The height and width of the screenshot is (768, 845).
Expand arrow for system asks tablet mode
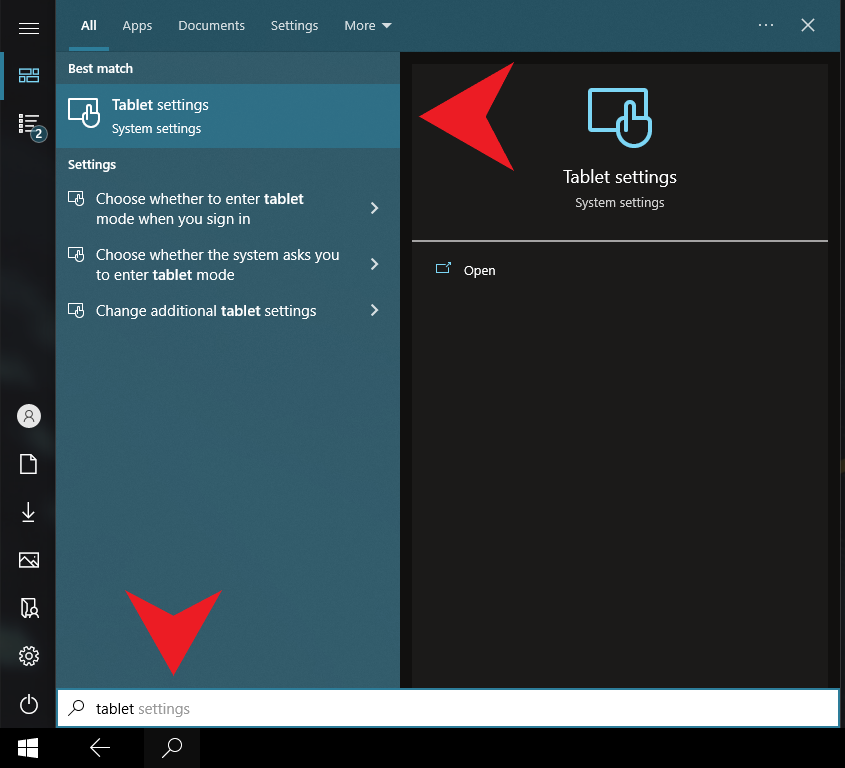click(x=375, y=264)
